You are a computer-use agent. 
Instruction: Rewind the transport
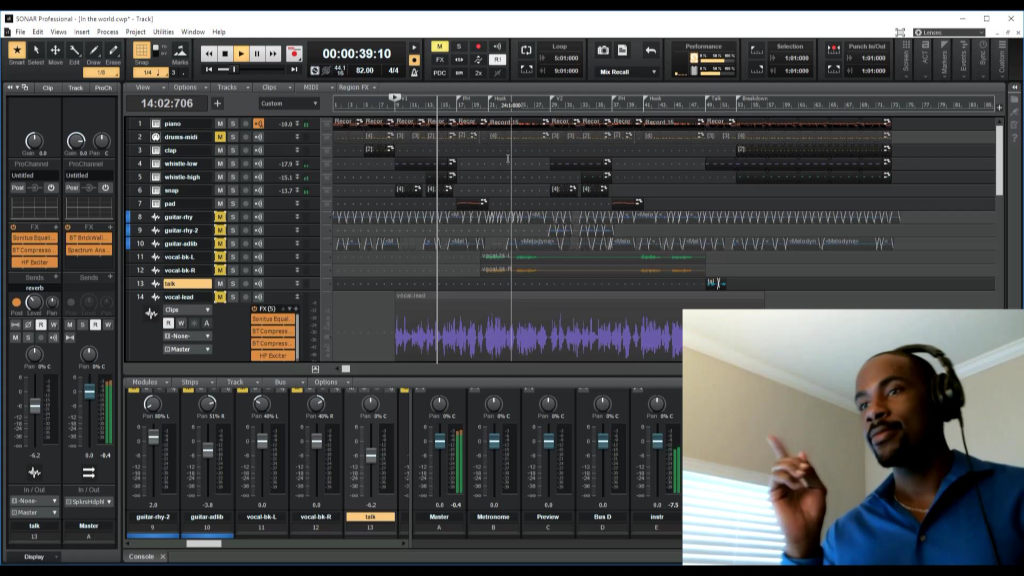pyautogui.click(x=208, y=54)
